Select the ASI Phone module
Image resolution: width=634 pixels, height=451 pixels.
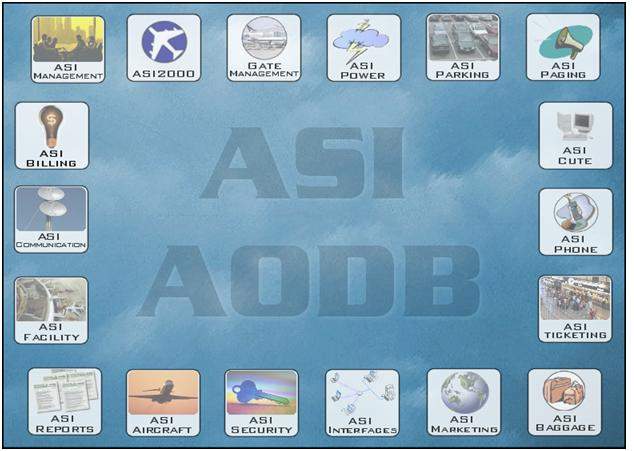[x=575, y=222]
